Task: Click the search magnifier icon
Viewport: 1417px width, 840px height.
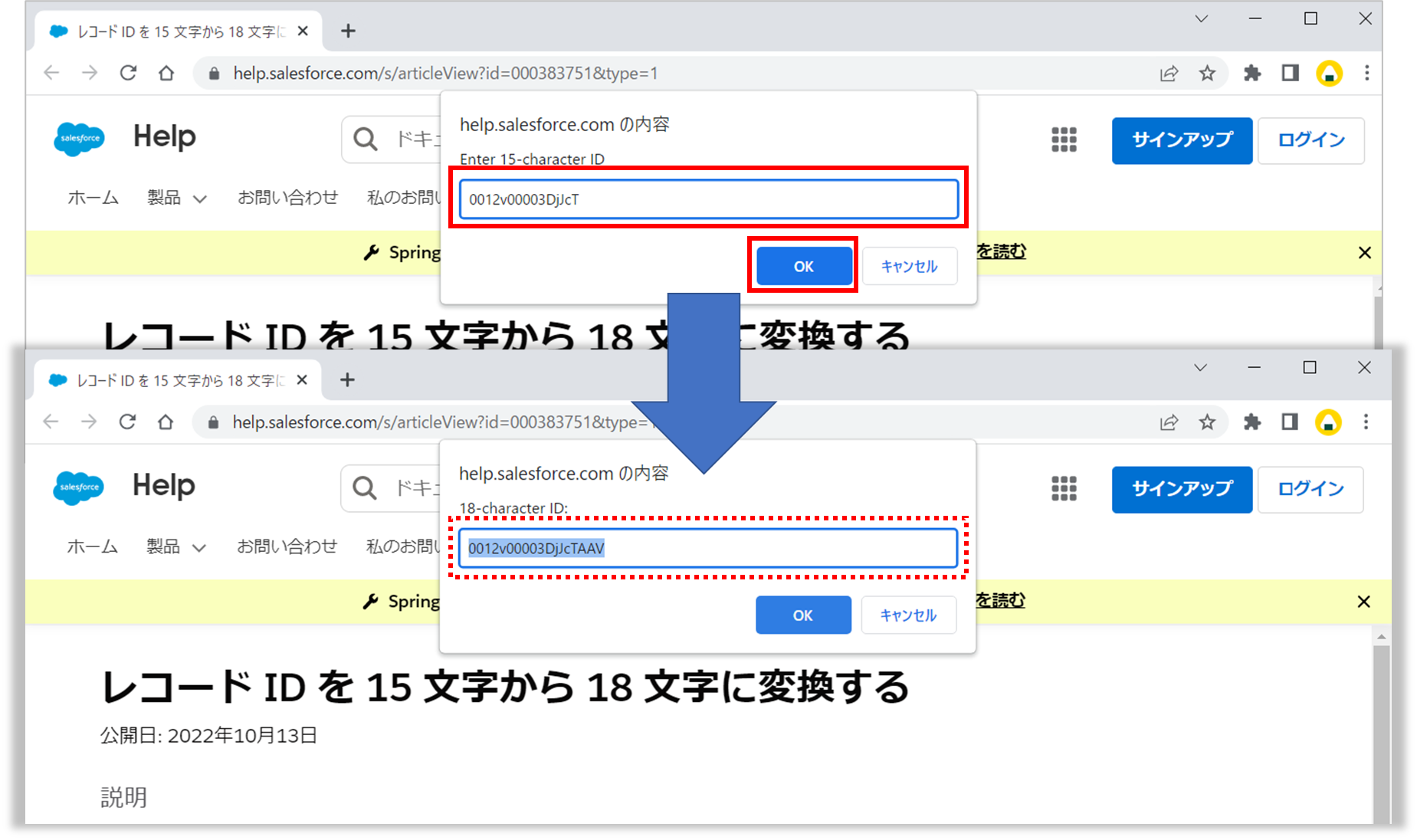Action: [x=365, y=139]
